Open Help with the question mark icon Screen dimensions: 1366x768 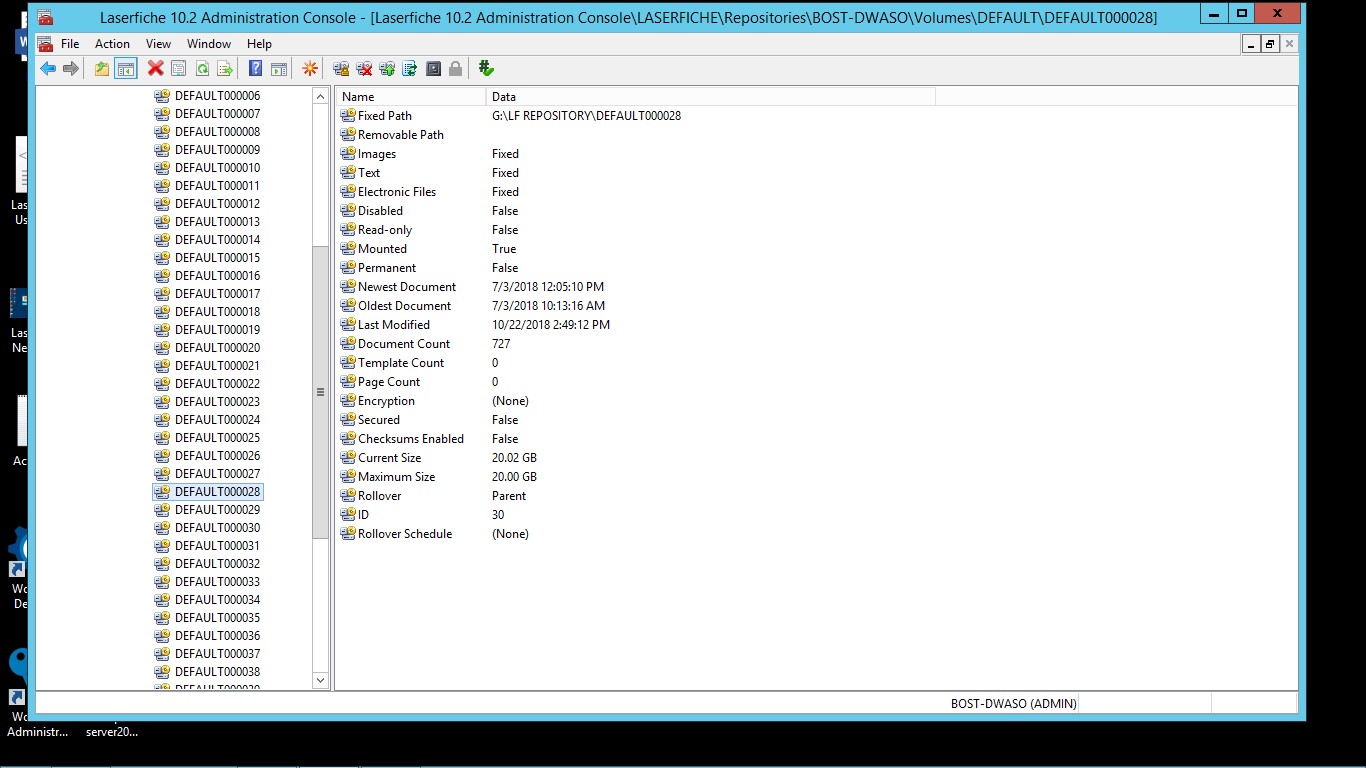point(256,69)
